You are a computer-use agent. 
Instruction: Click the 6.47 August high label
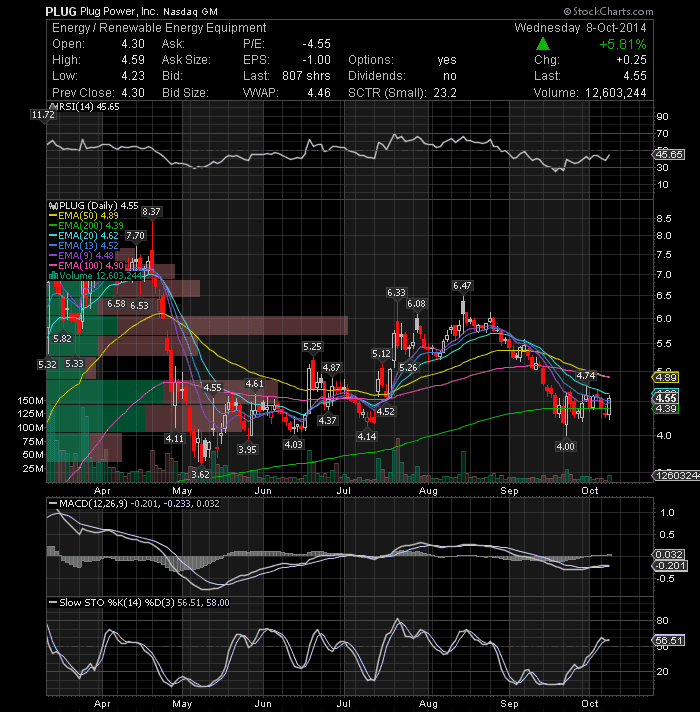462,286
